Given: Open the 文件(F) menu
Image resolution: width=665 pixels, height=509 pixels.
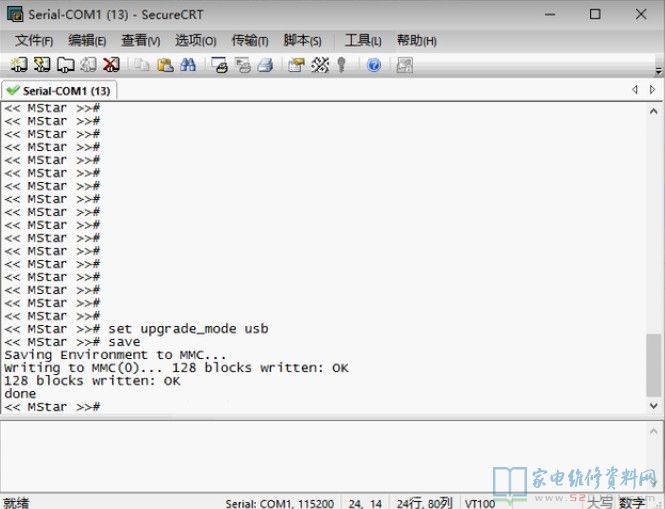Looking at the screenshot, I should point(34,41).
